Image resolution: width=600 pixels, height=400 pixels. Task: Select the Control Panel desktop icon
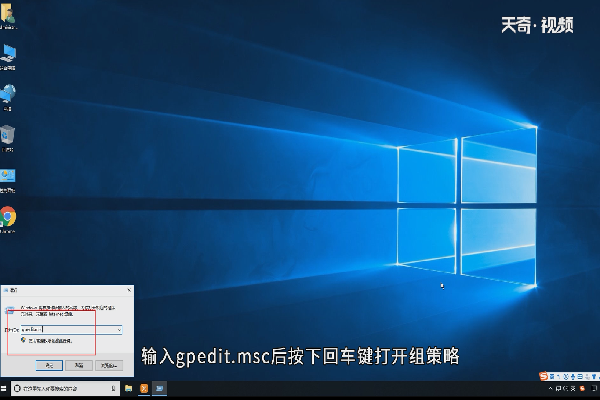pyautogui.click(x=8, y=179)
